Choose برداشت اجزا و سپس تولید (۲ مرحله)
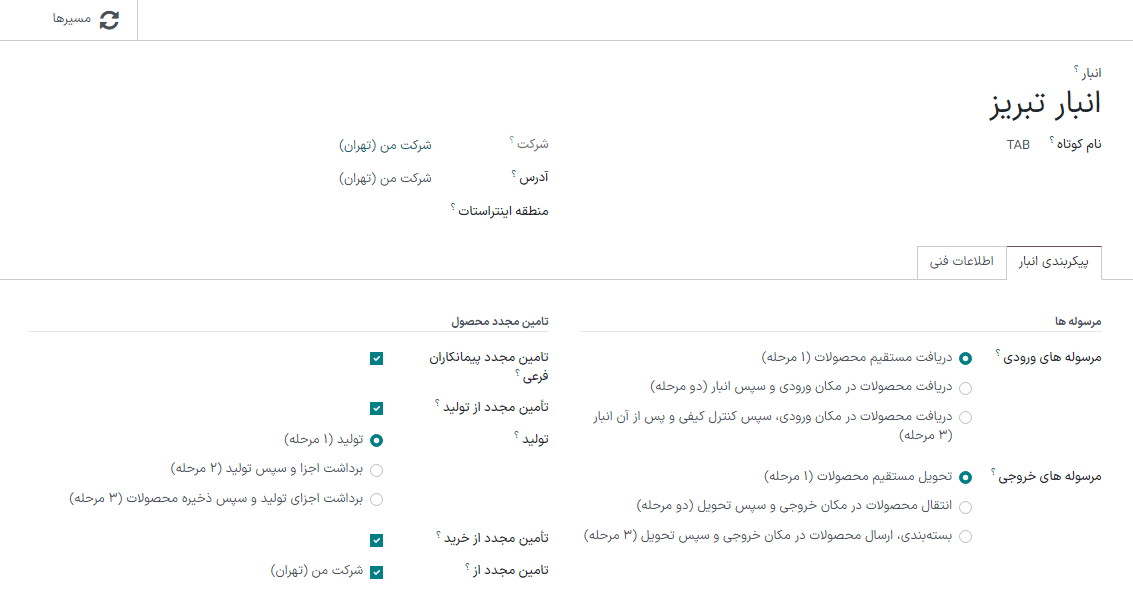This screenshot has height=614, width=1133. (376, 470)
